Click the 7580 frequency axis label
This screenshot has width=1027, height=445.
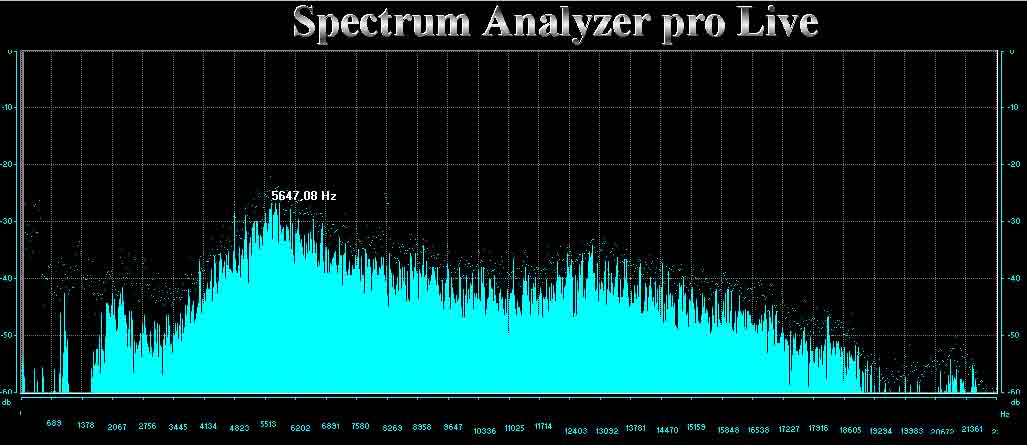(x=360, y=426)
